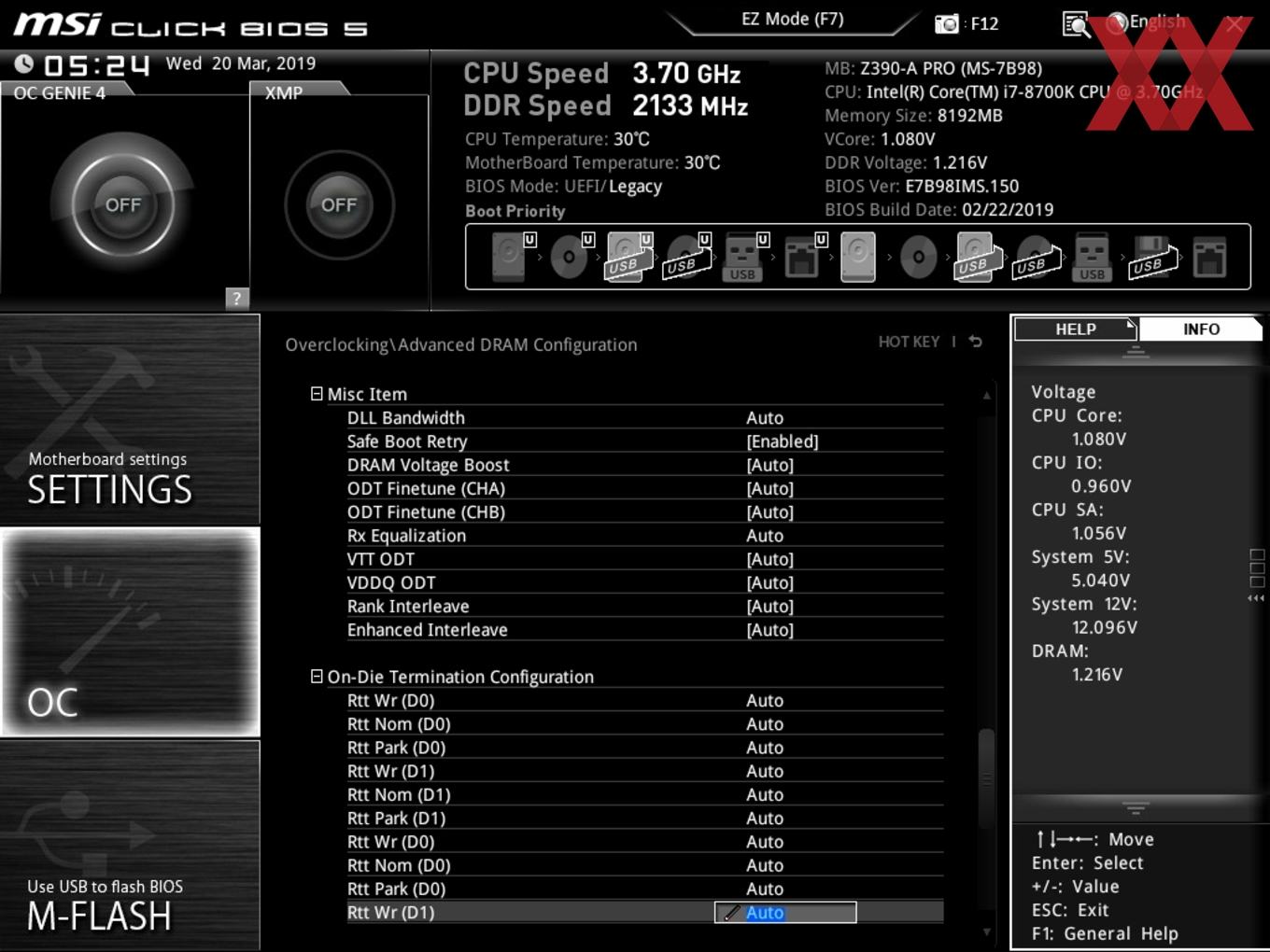Click the settings list scrollbar thumb
The width and height of the screenshot is (1270, 952).
click(986, 778)
